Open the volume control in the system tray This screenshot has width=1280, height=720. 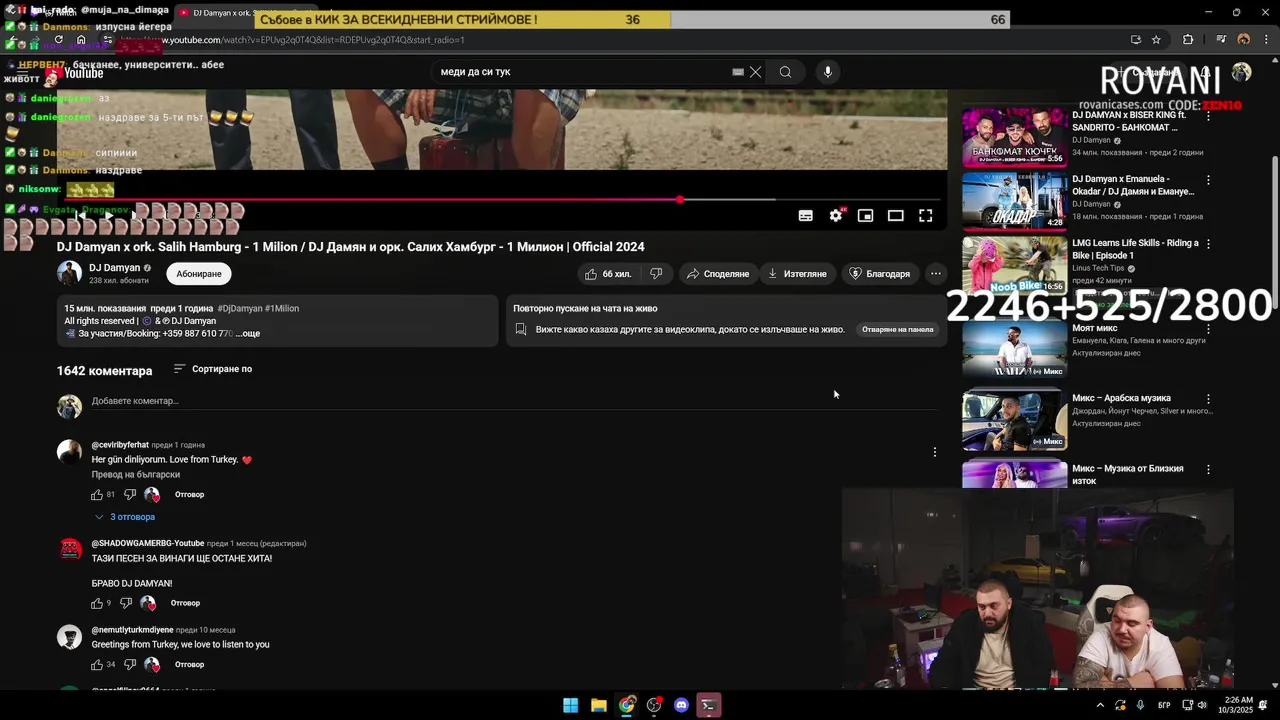point(1201,705)
